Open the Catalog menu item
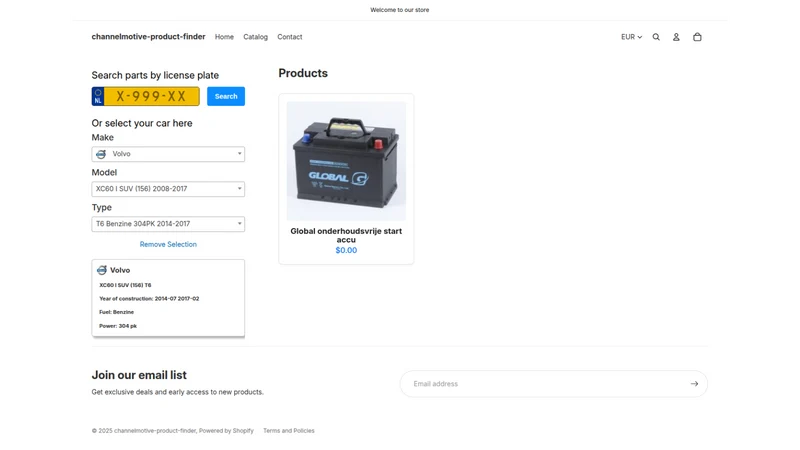The width and height of the screenshot is (800, 450). [255, 37]
